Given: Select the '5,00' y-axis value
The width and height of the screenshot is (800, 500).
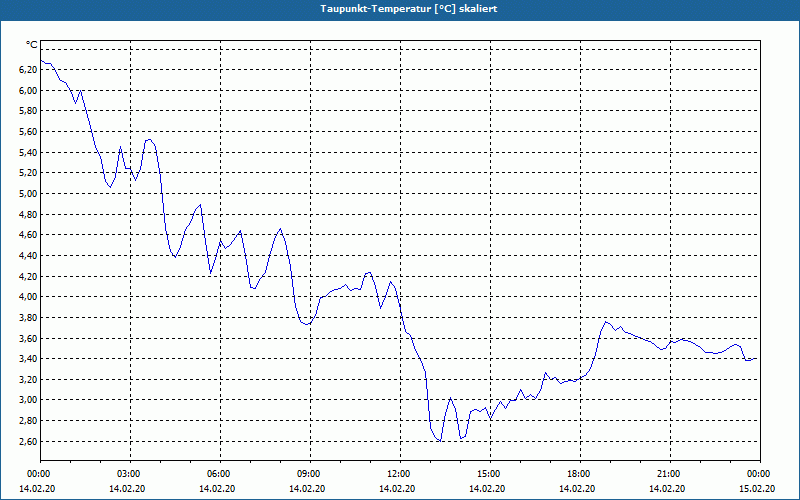Looking at the screenshot, I should click(29, 193).
